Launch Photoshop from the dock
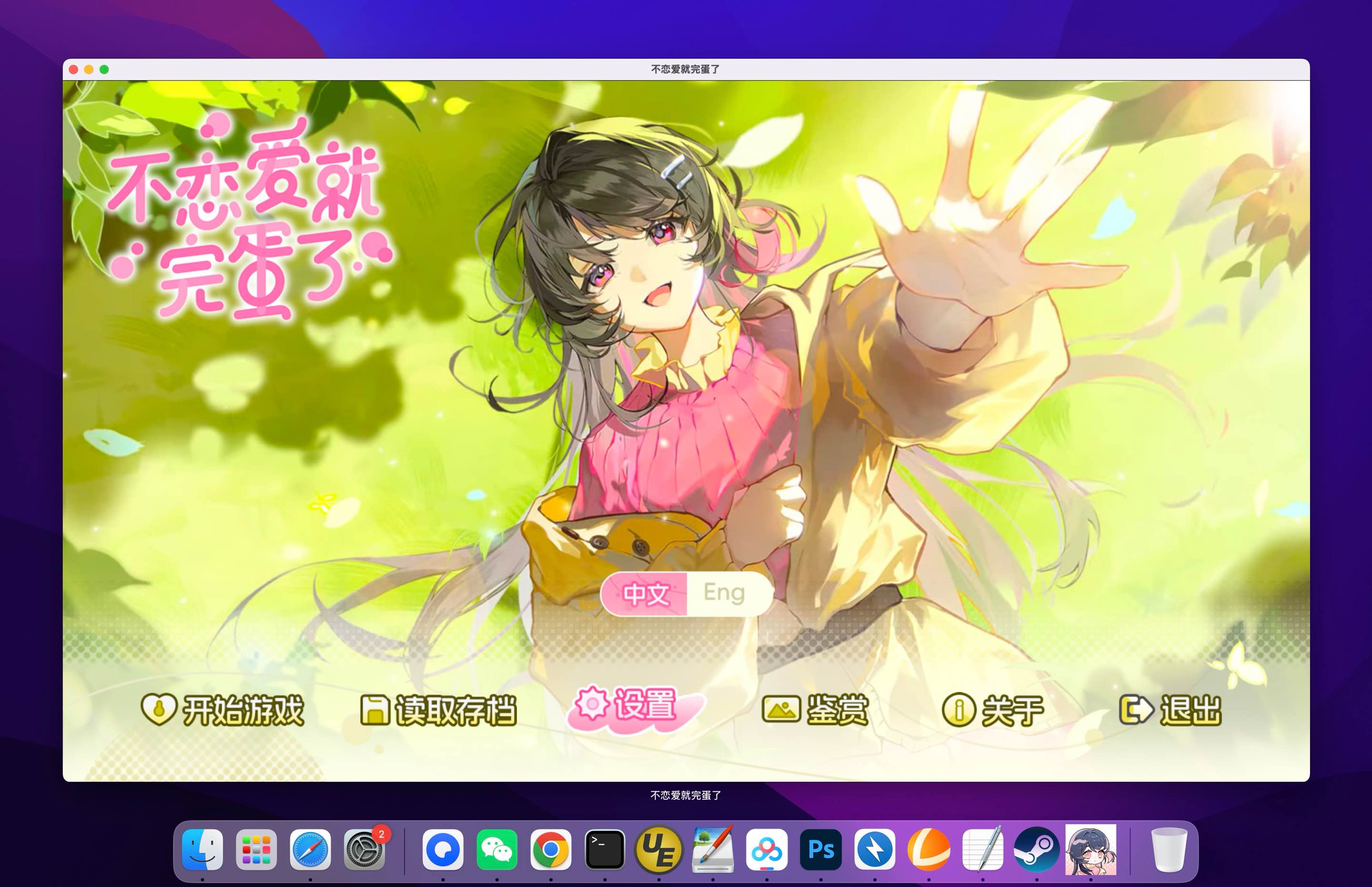This screenshot has width=1372, height=887. 821,849
